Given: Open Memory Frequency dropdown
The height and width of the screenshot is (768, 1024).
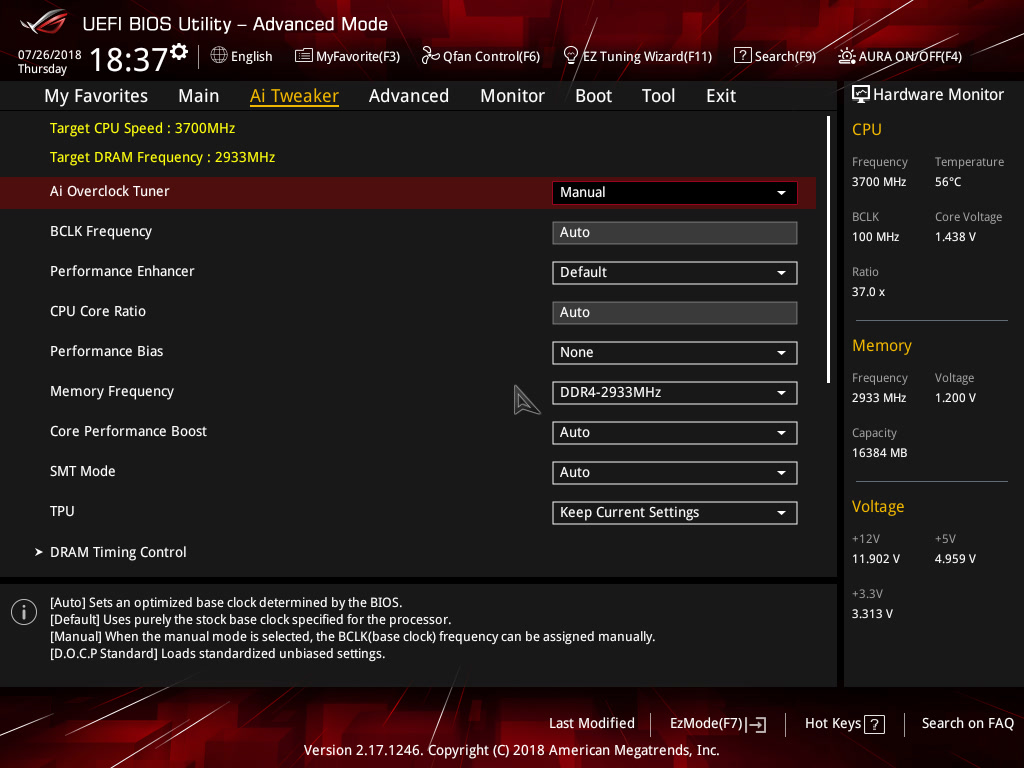Looking at the screenshot, I should (675, 392).
